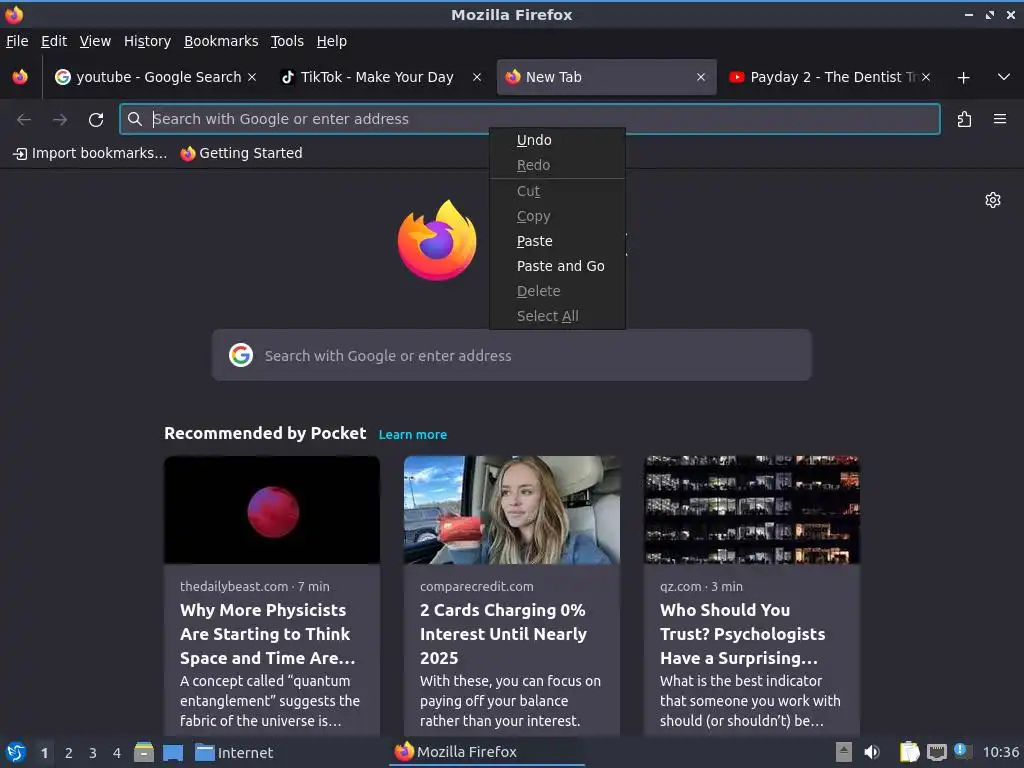Open the Getting Started bookmark

(x=242, y=153)
